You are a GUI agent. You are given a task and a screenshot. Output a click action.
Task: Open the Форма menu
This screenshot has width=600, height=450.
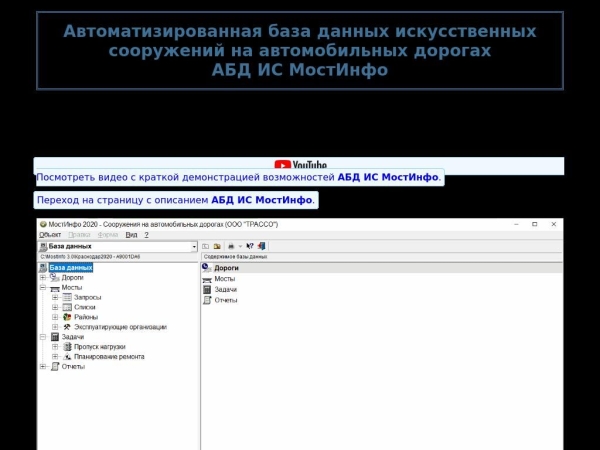pos(108,235)
